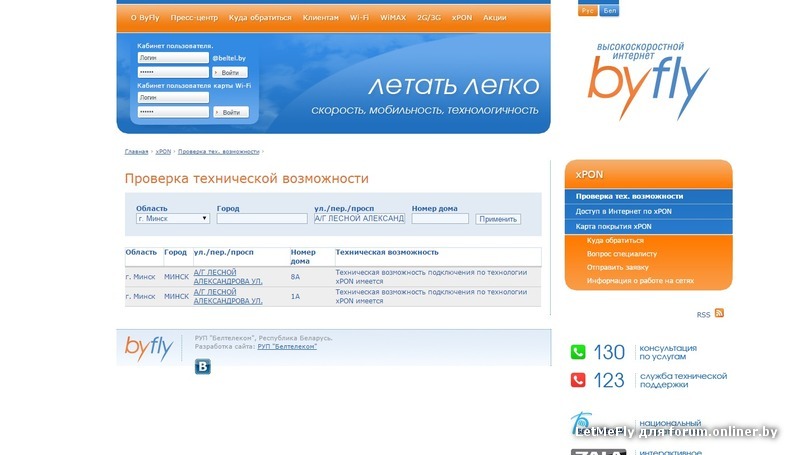Open the РУП "Белтелеком" developer link
The width and height of the screenshot is (800, 455).
[287, 346]
